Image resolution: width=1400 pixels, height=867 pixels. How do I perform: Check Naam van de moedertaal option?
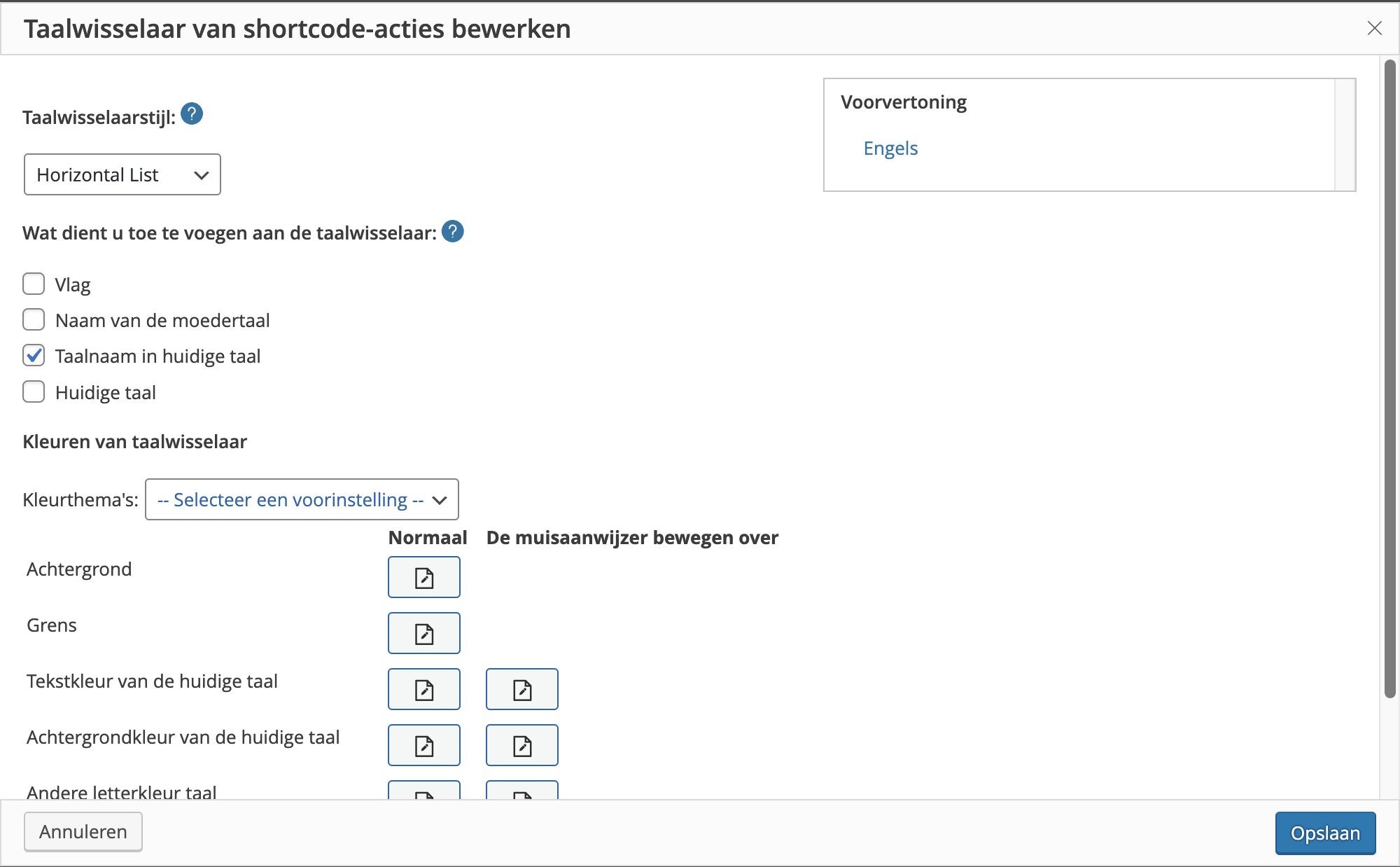tap(34, 320)
